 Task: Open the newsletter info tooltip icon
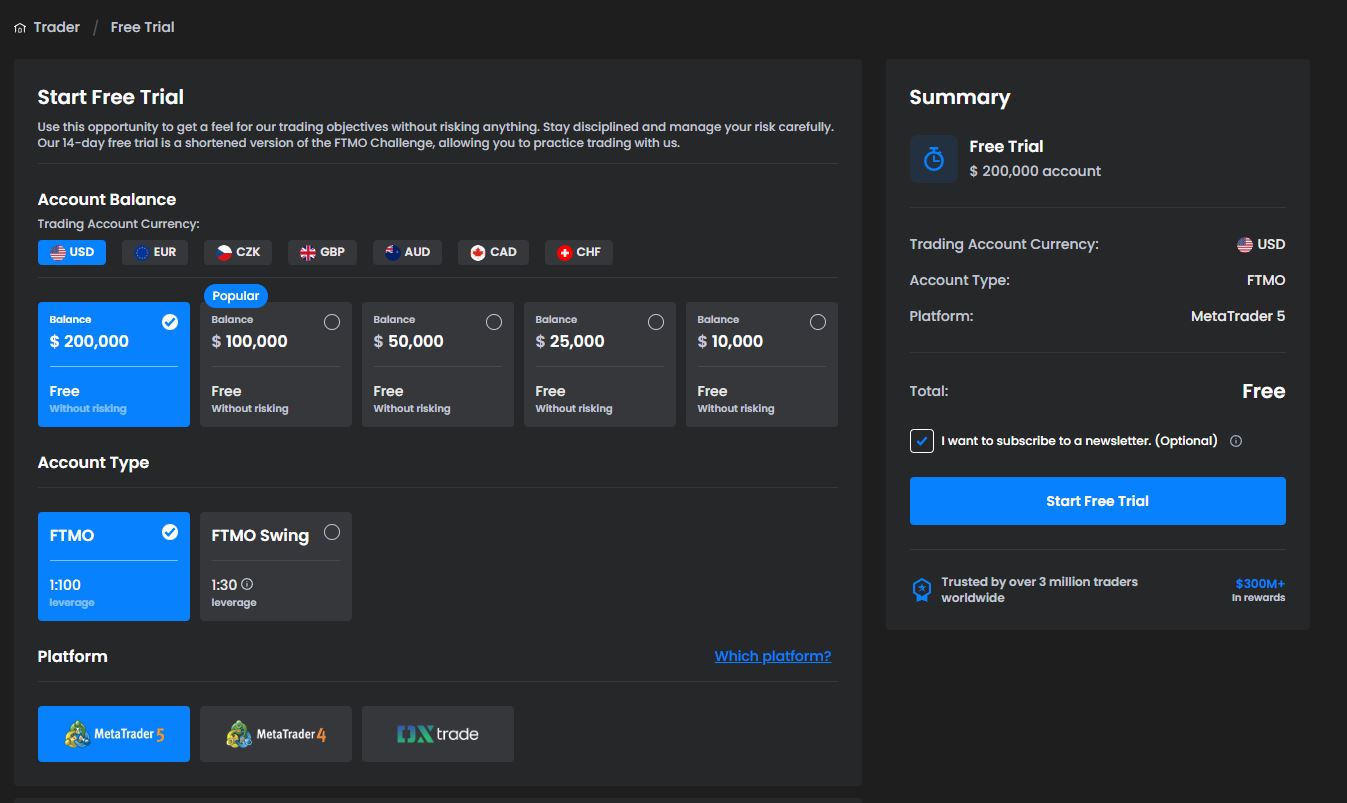pyautogui.click(x=1236, y=440)
